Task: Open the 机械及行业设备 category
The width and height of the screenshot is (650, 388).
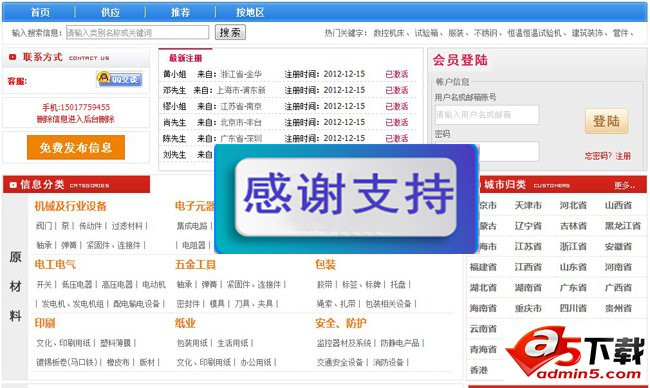Action: tap(70, 206)
